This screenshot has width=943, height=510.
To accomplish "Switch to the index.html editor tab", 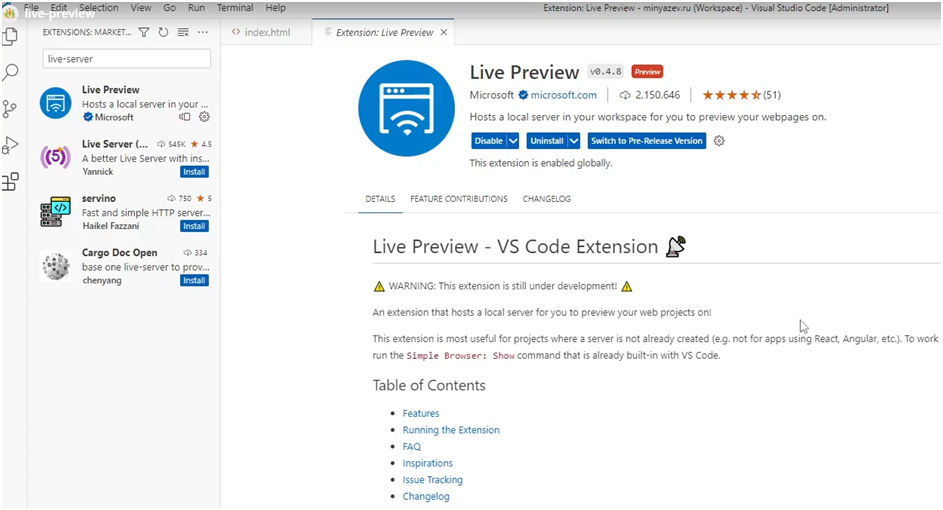I will [266, 32].
